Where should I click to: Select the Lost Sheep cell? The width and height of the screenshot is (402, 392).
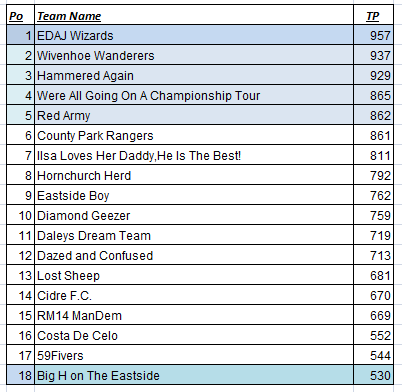coord(194,275)
